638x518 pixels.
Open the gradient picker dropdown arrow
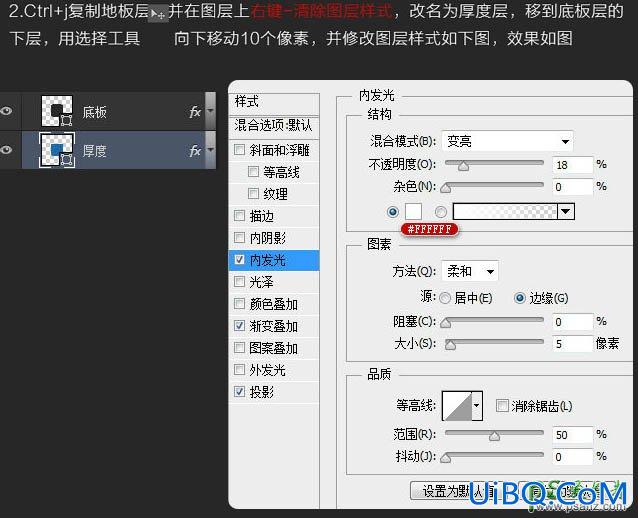coord(566,212)
